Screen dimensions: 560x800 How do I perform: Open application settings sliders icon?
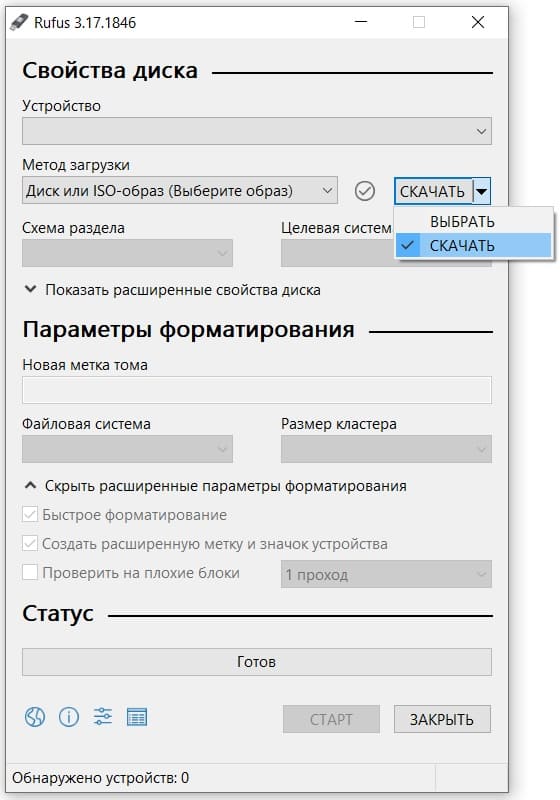coord(103,717)
